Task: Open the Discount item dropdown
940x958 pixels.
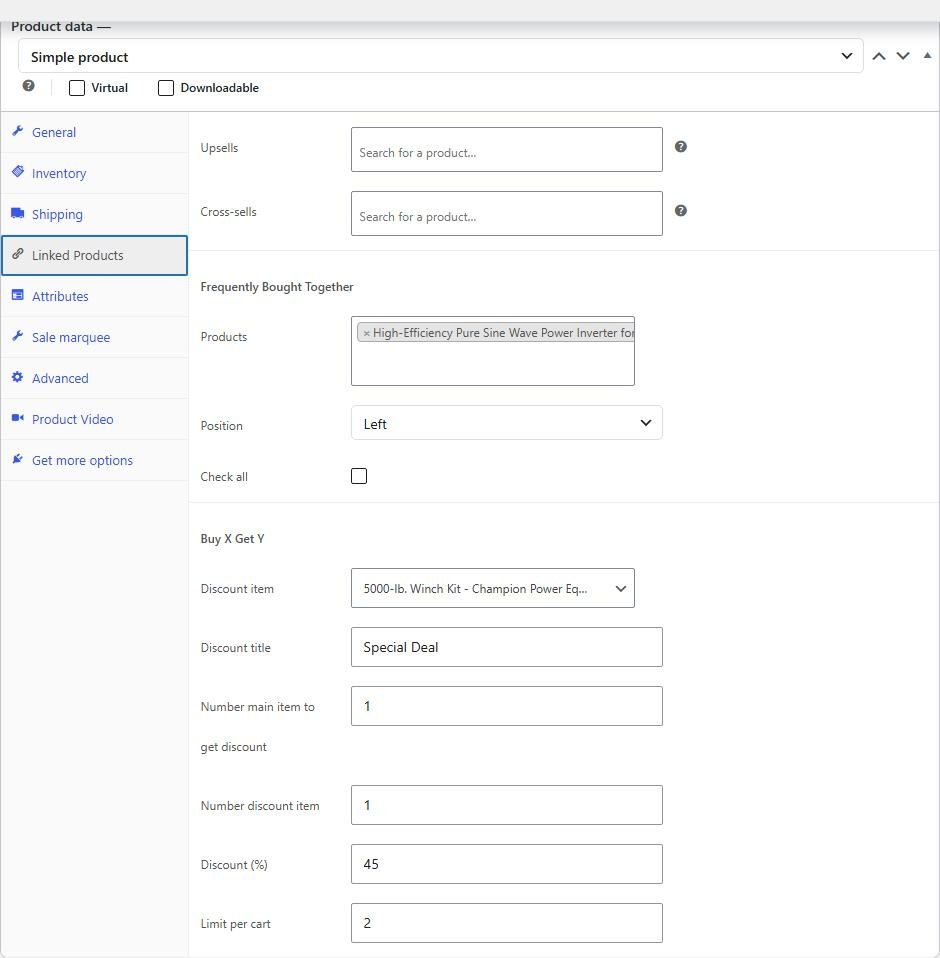Action: (492, 588)
